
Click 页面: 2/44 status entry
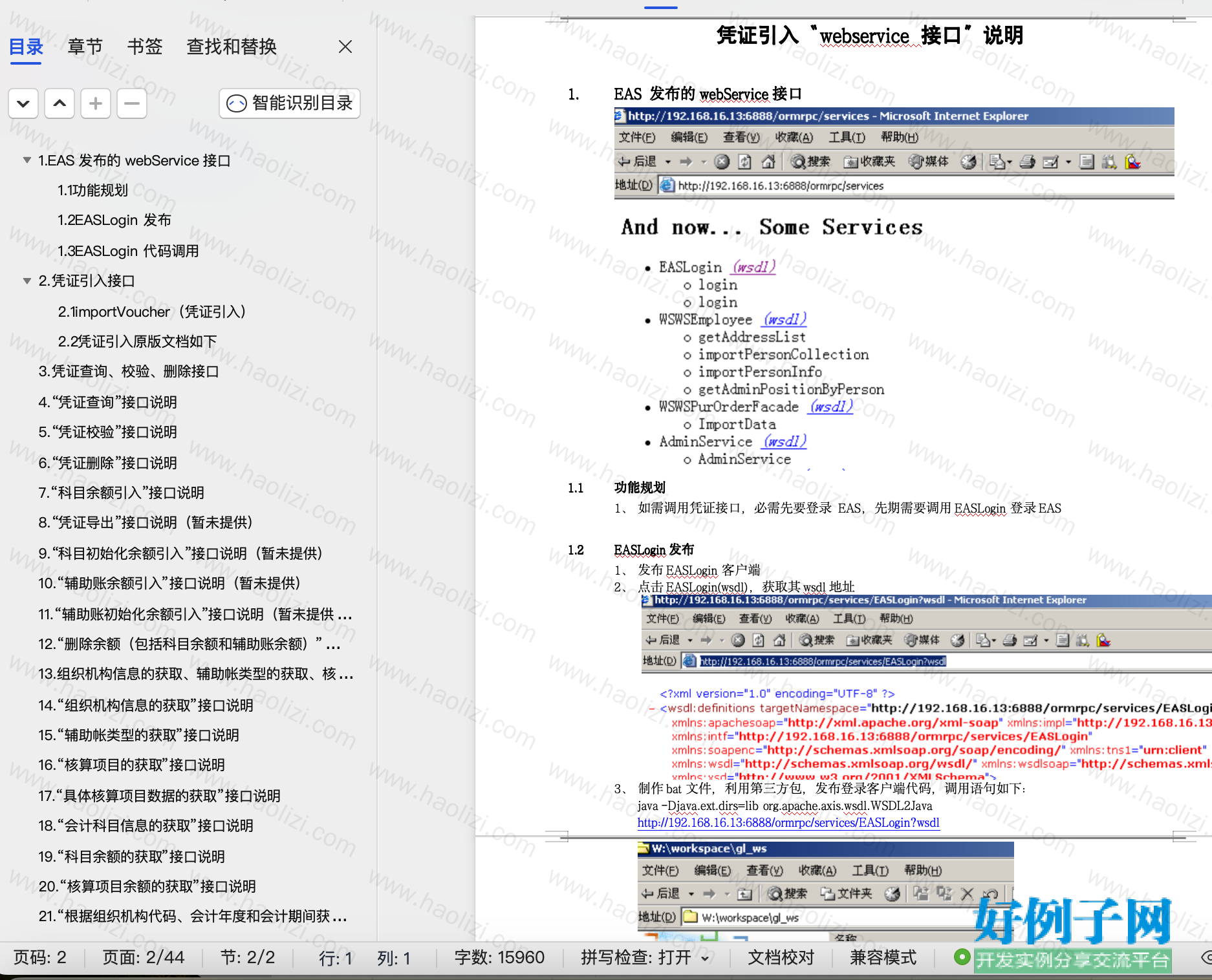144,957
